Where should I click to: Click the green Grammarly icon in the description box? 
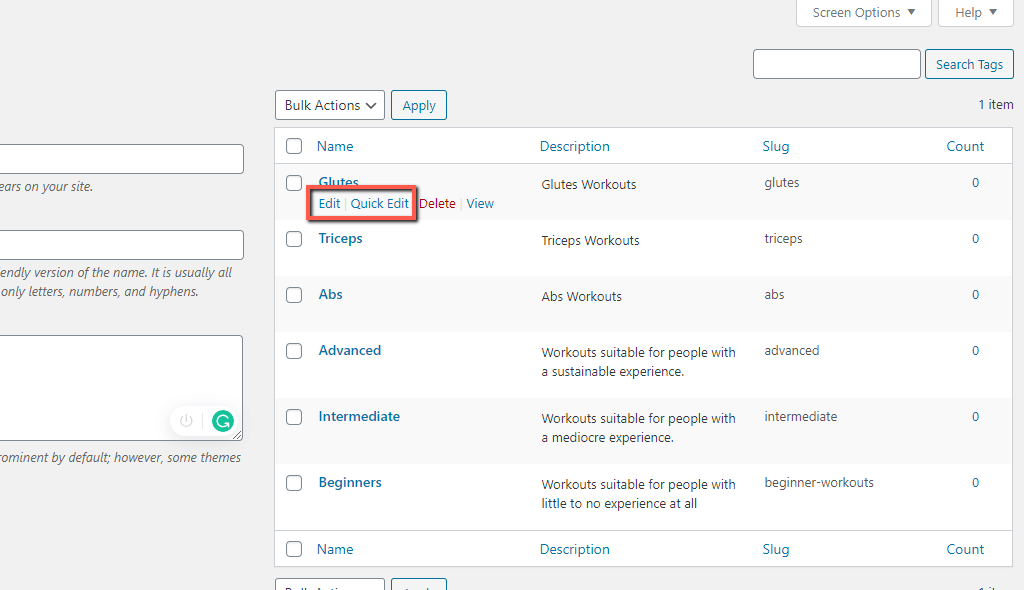coord(223,421)
